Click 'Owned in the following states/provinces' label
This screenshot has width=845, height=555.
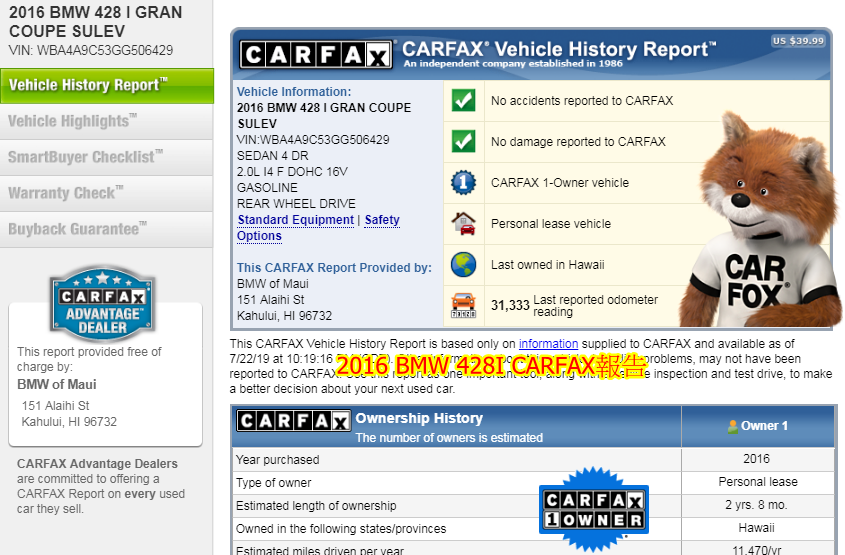click(341, 529)
